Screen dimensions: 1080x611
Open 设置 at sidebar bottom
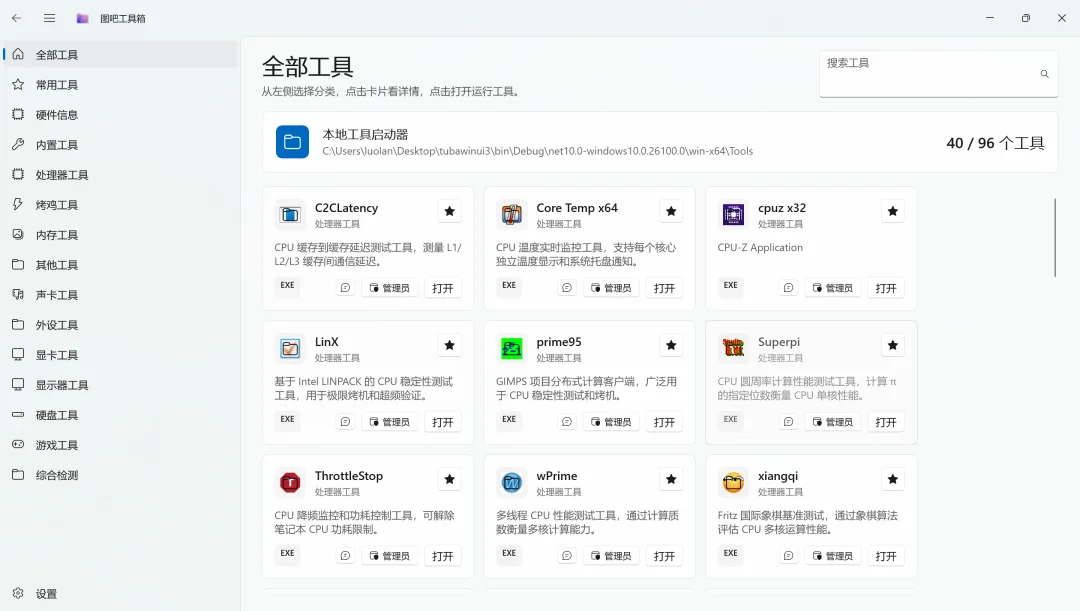pyautogui.click(x=121, y=594)
